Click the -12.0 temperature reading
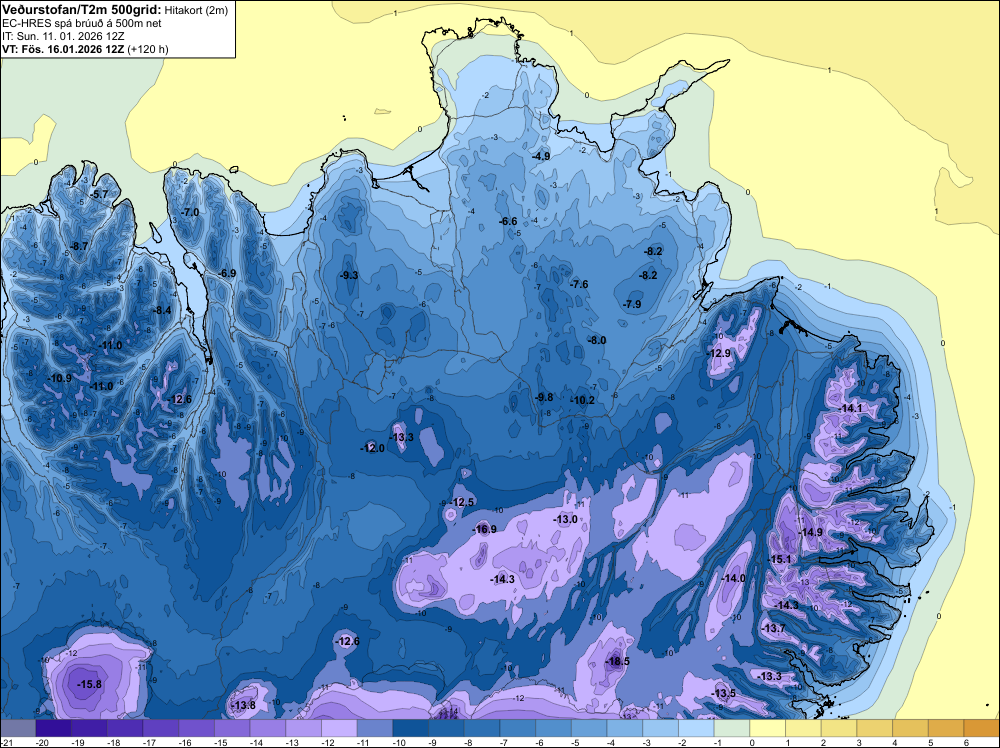The height and width of the screenshot is (748, 1000). tap(373, 448)
